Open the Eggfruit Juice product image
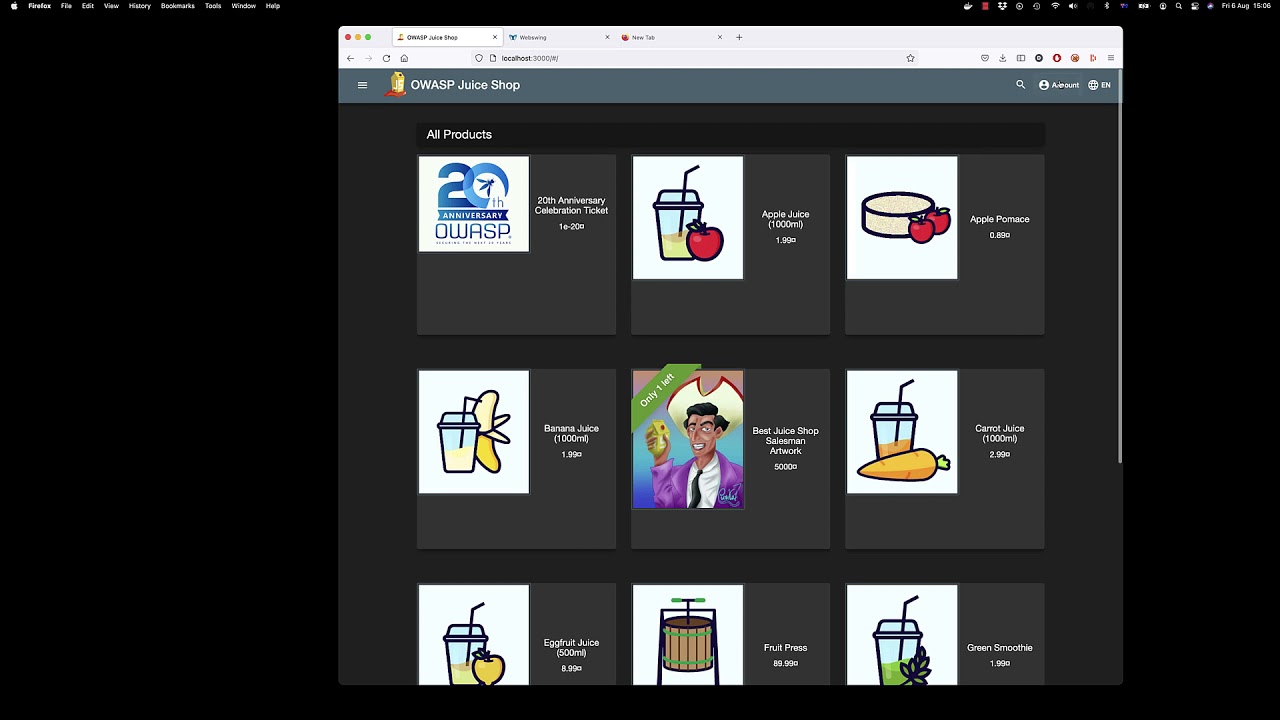The image size is (1280, 720). 474,636
